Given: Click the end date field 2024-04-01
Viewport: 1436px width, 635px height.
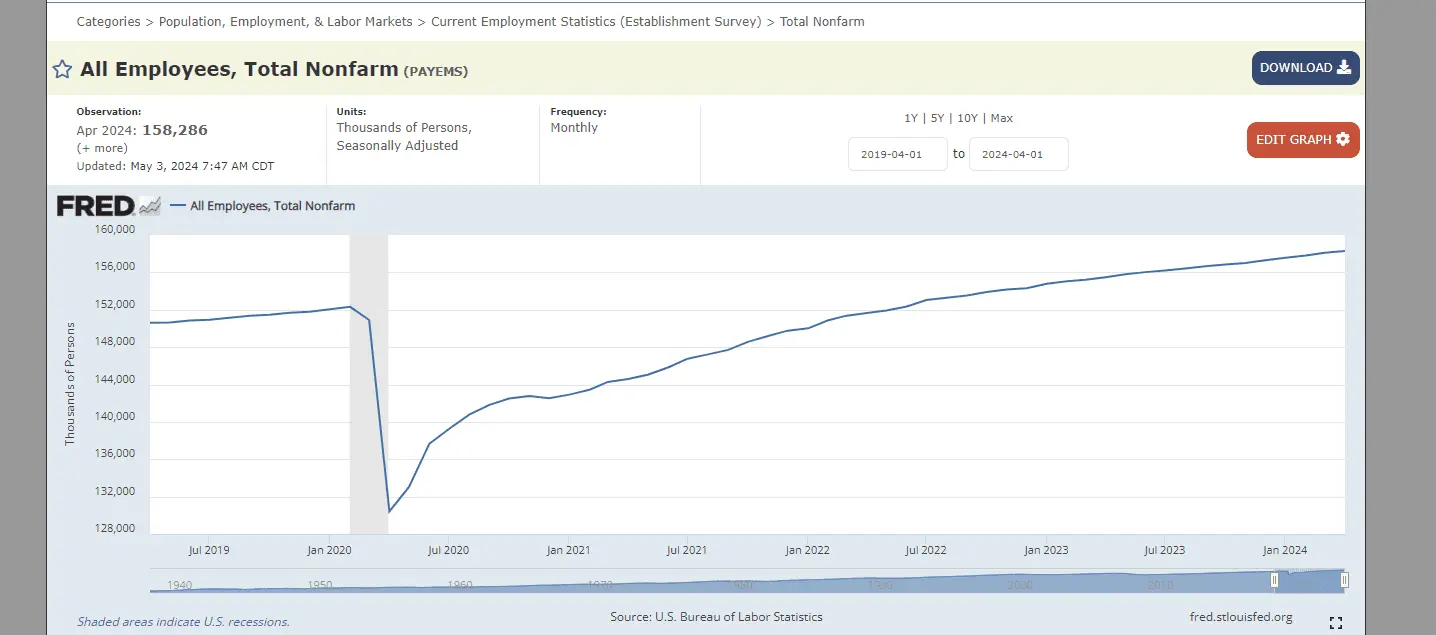Looking at the screenshot, I should click(1018, 154).
